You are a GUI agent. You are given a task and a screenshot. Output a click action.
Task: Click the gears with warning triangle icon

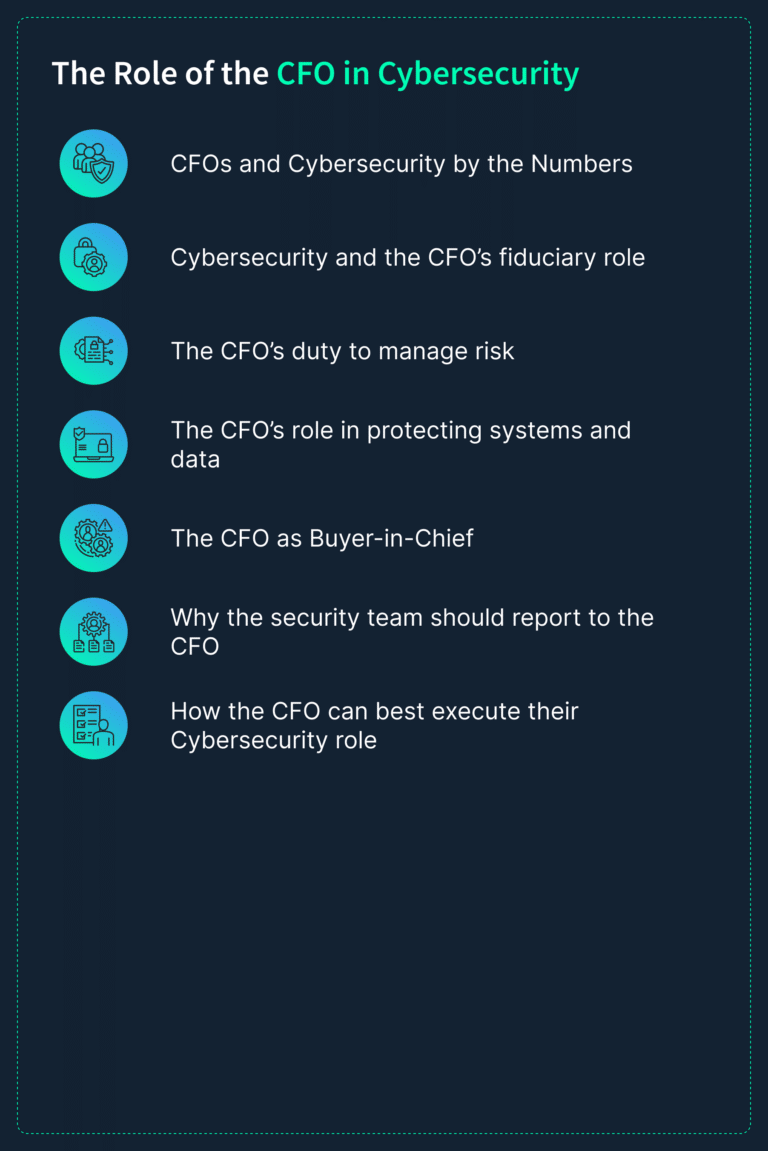tap(93, 538)
